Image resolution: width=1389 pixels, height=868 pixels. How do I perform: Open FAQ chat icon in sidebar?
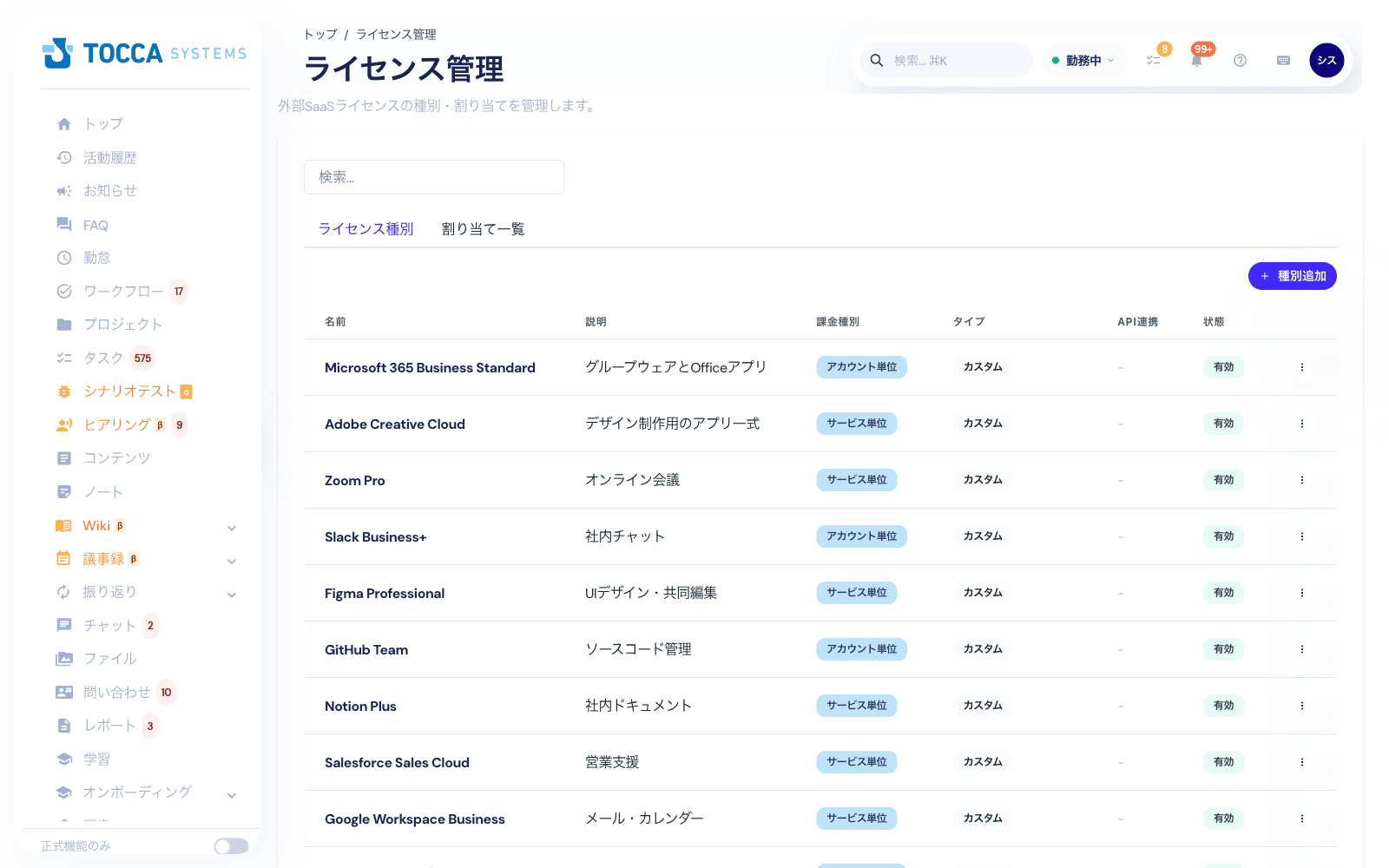tap(64, 225)
